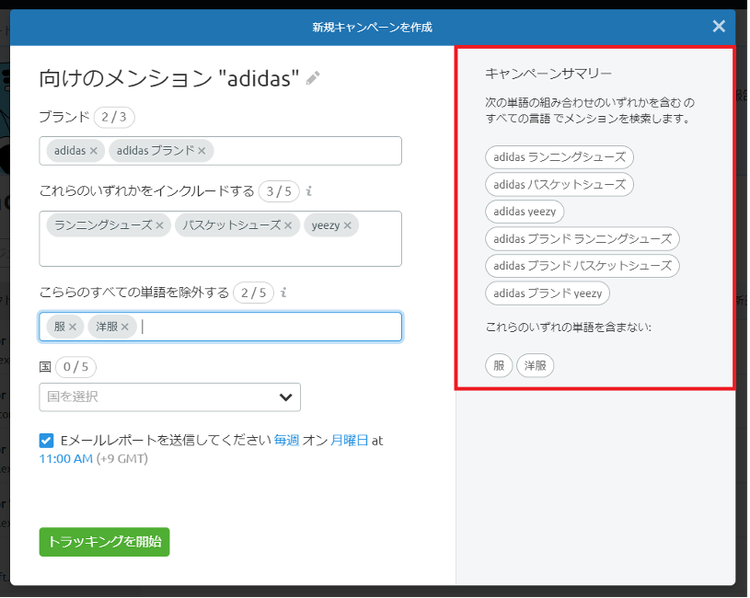Remove the '服' exclude tag
Viewport: 750px width, 598px height.
(x=73, y=327)
